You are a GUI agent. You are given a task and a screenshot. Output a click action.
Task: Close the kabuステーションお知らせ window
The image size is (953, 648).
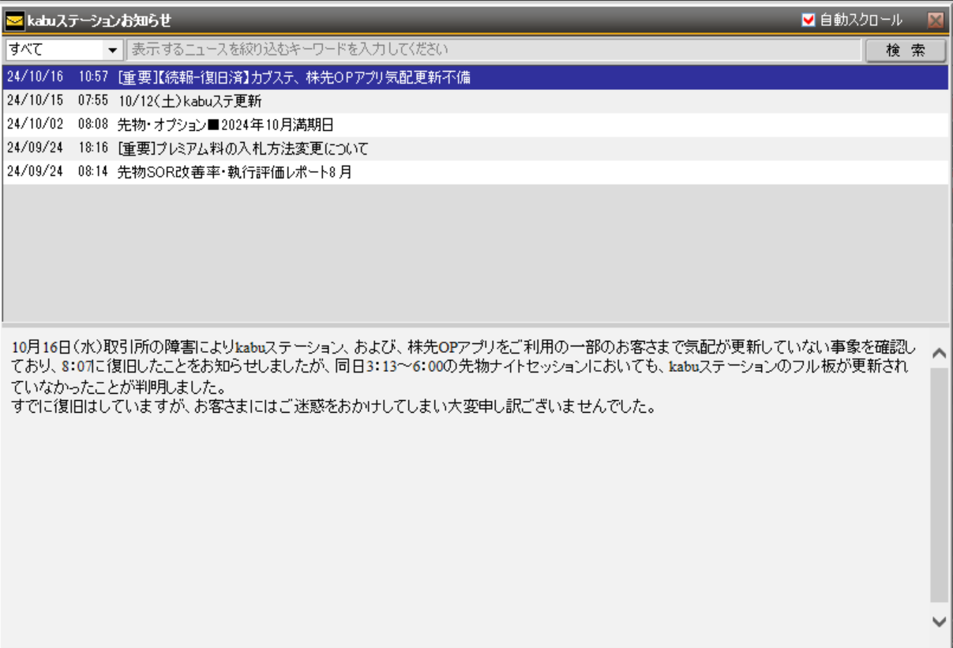tap(936, 20)
